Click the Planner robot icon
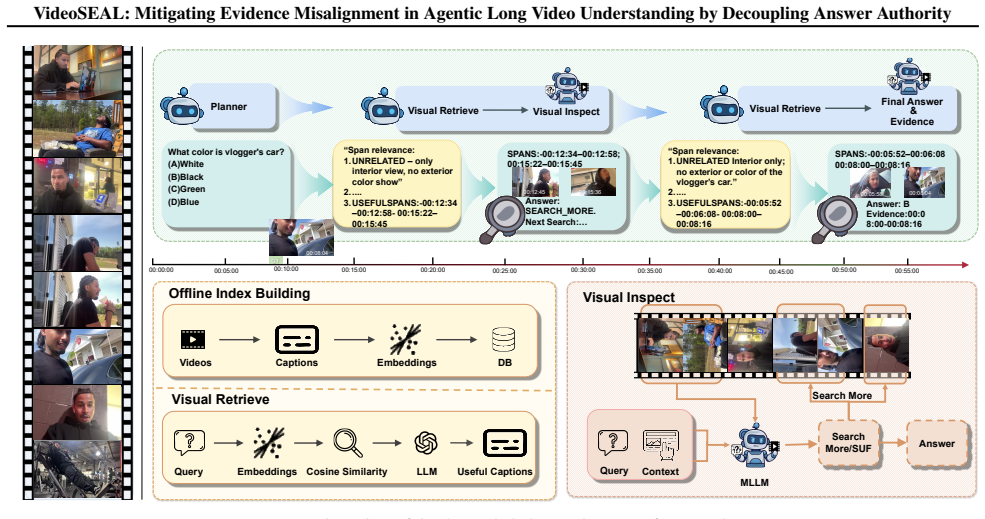The width and height of the screenshot is (985, 519). tap(181, 106)
